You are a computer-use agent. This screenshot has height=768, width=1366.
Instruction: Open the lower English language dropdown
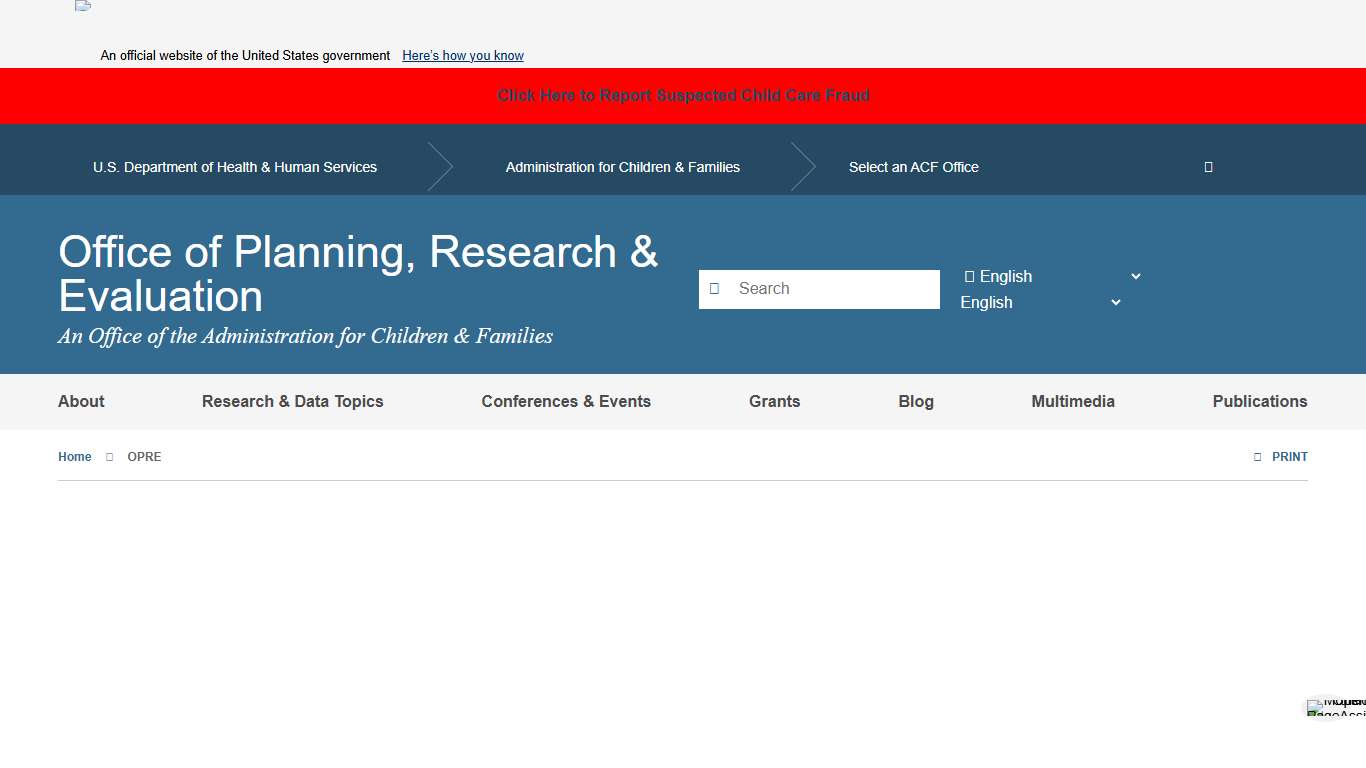pyautogui.click(x=1040, y=302)
